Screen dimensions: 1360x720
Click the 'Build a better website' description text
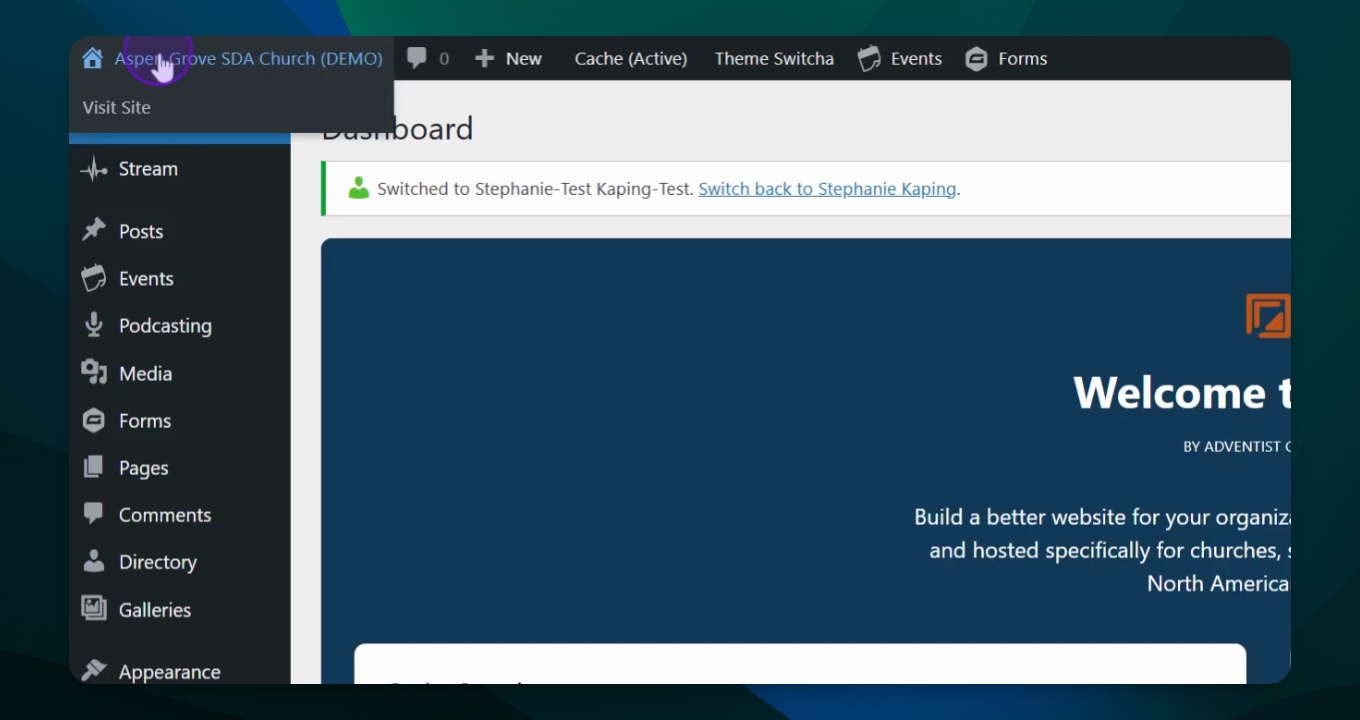[x=1102, y=517]
